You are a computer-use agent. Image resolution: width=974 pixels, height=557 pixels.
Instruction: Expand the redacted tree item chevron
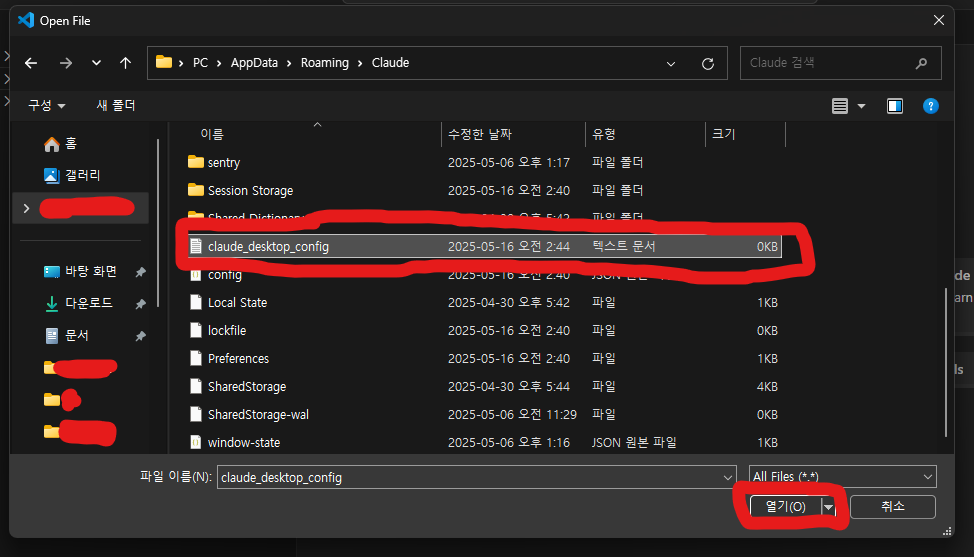[26, 208]
